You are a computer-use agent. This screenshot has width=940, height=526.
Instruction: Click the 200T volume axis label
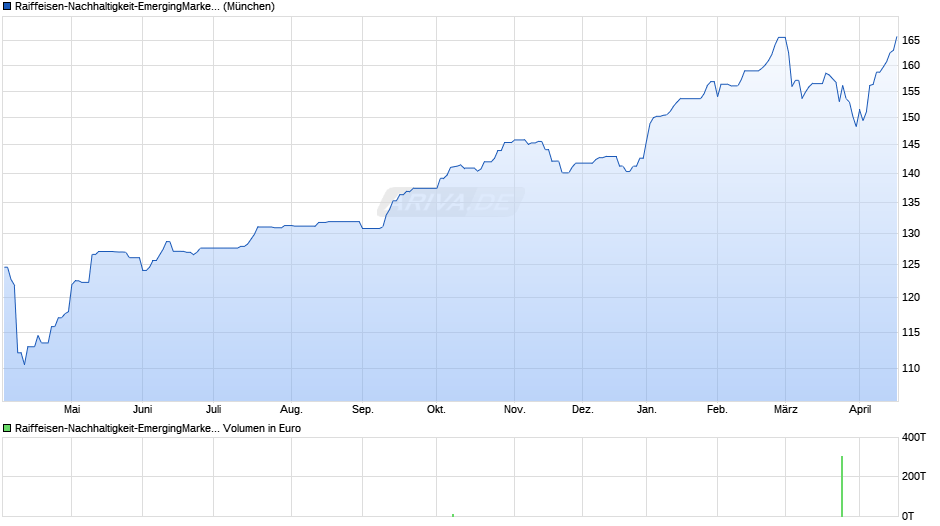pos(914,476)
